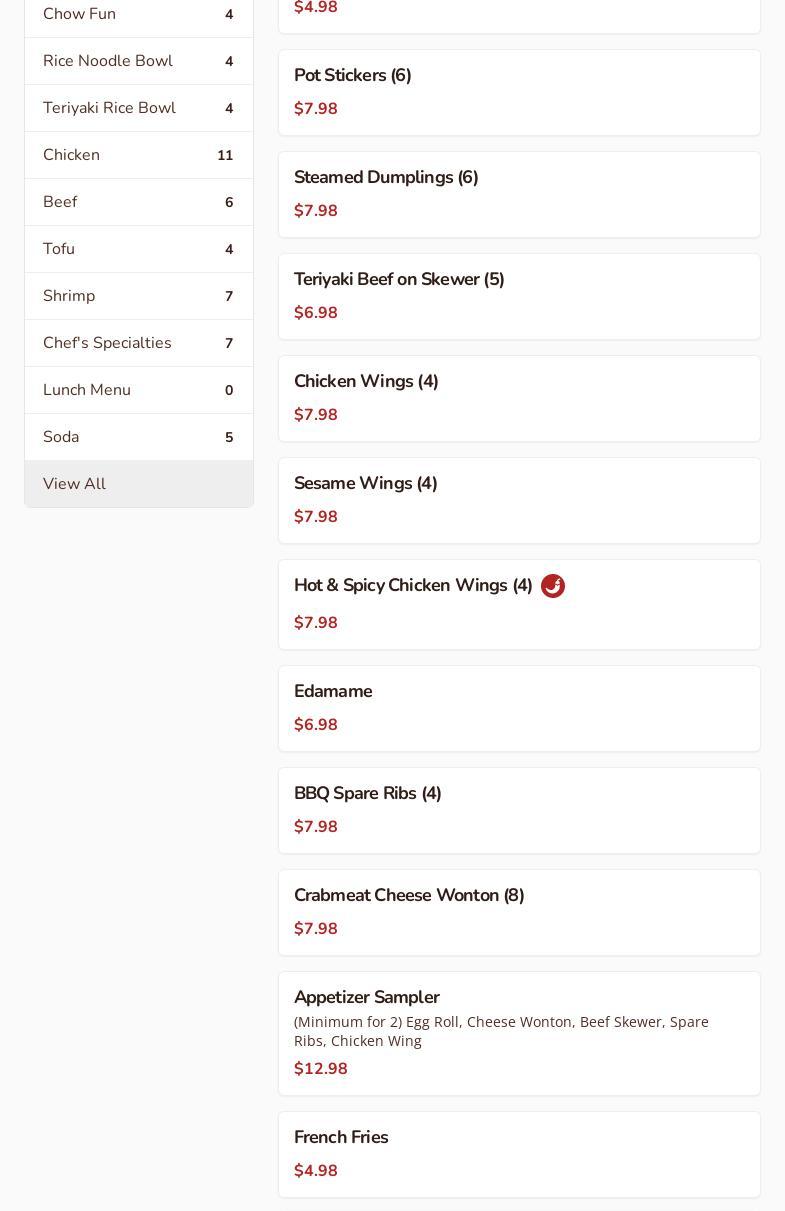This screenshot has height=1211, width=785.
Task: Select BBQ Spare Ribs (4)
Action: click(519, 810)
